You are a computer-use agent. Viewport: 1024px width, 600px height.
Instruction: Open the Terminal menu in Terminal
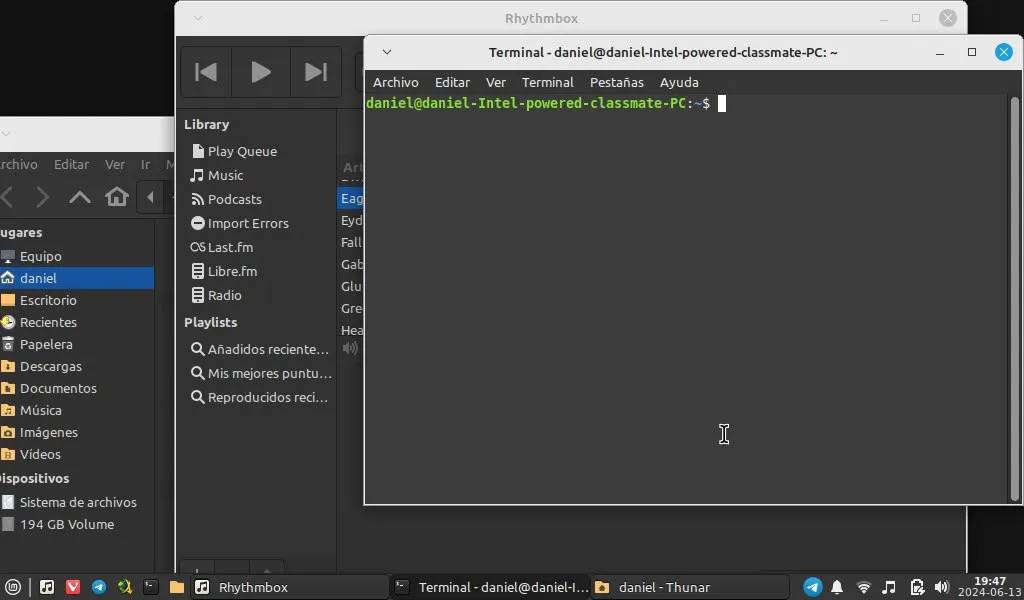547,83
